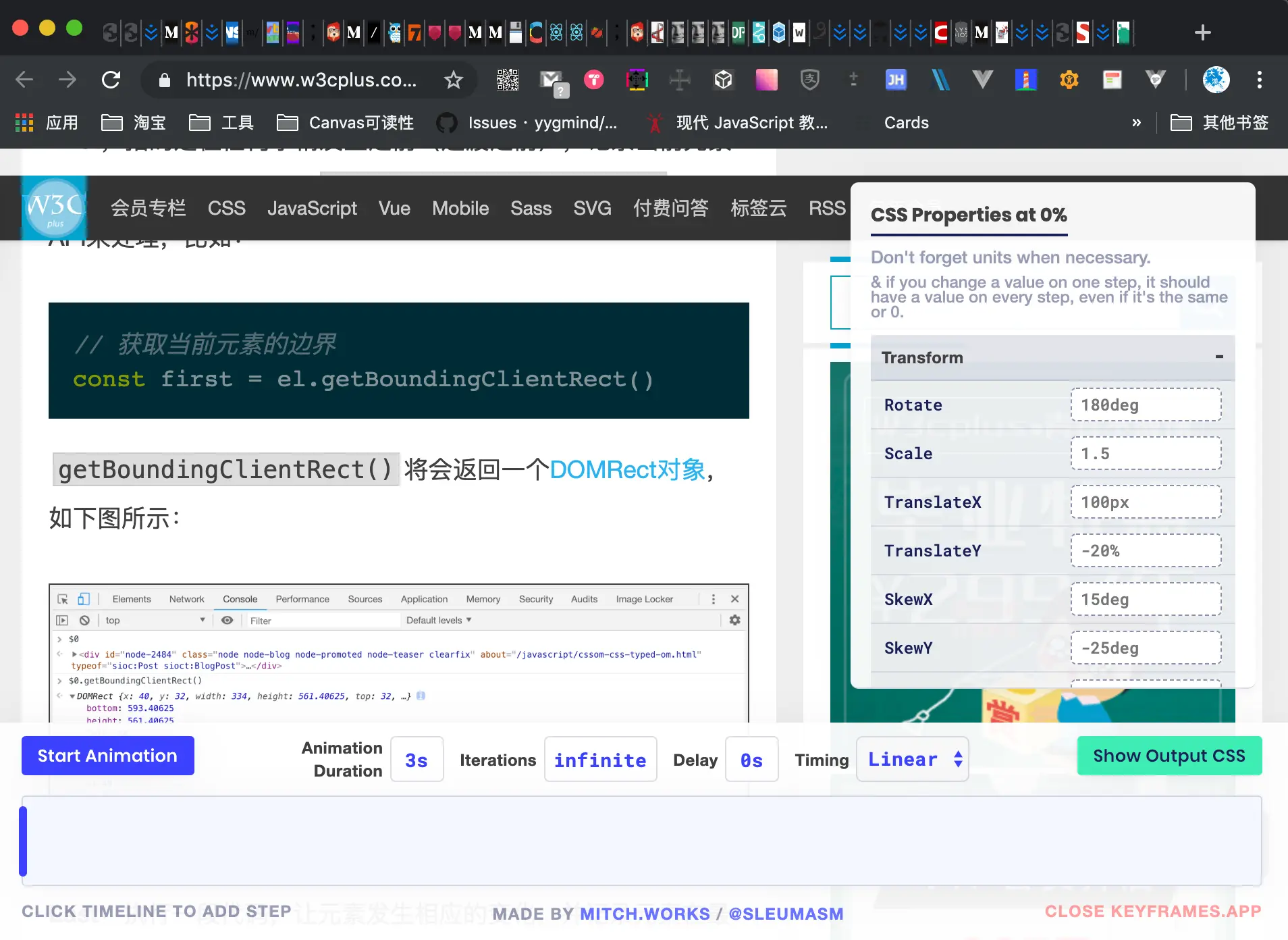Click the site padlock icon
The image size is (1288, 940).
click(164, 80)
